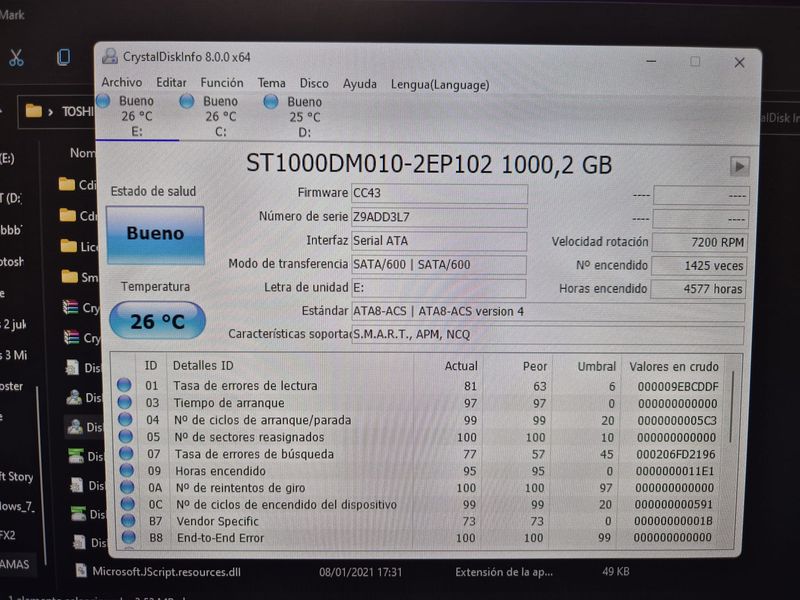Click the Letra de unidad field
Screen dimensions: 800x600
[439, 288]
